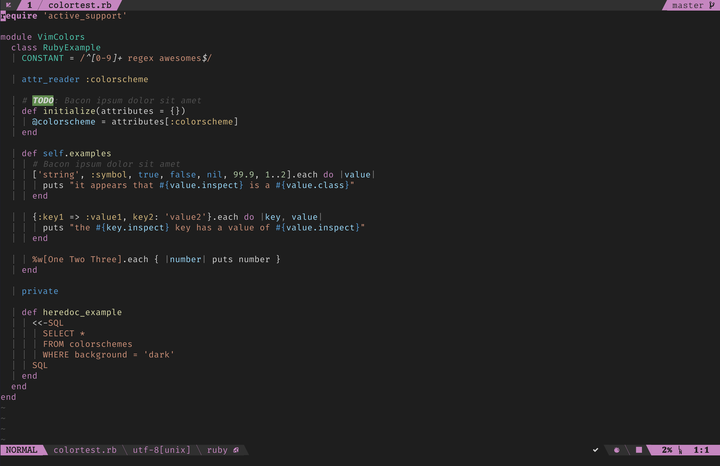Click the "it appears that" string

(x=111, y=185)
